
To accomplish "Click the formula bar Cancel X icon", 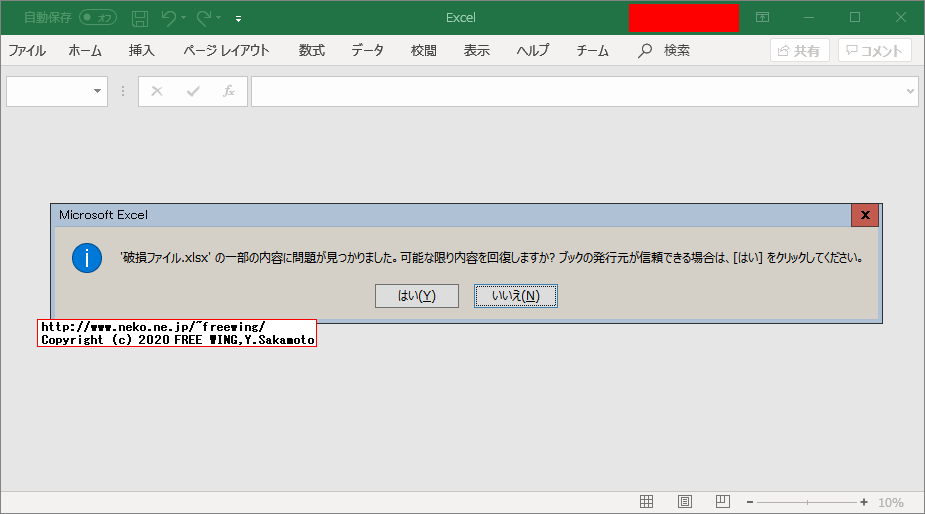I will [157, 91].
